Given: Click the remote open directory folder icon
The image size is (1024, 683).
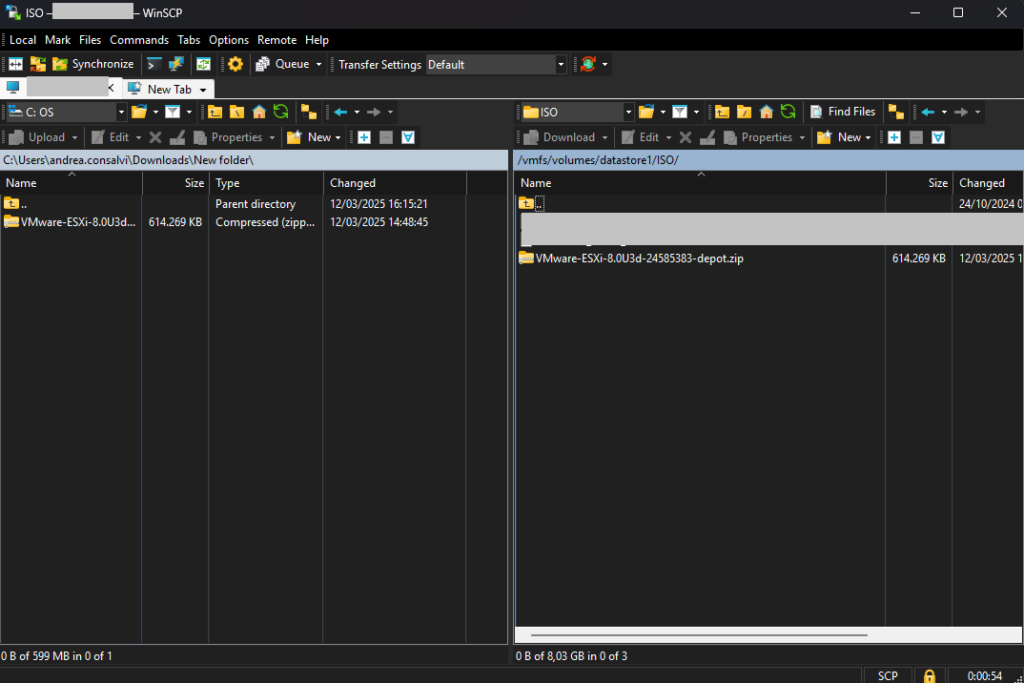Looking at the screenshot, I should [647, 112].
